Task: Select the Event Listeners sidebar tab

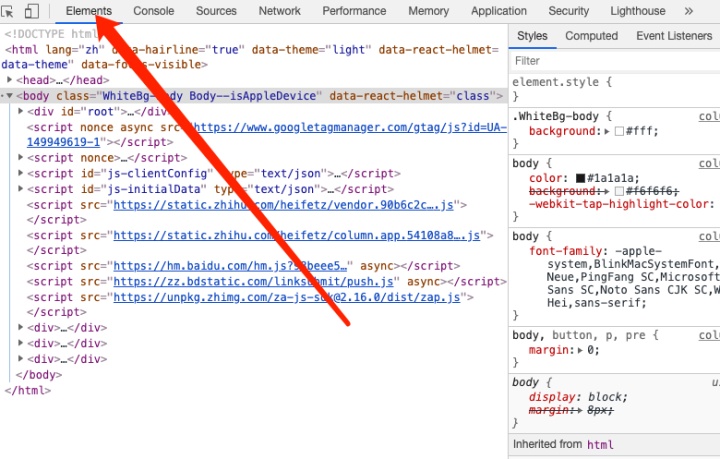Action: point(674,36)
